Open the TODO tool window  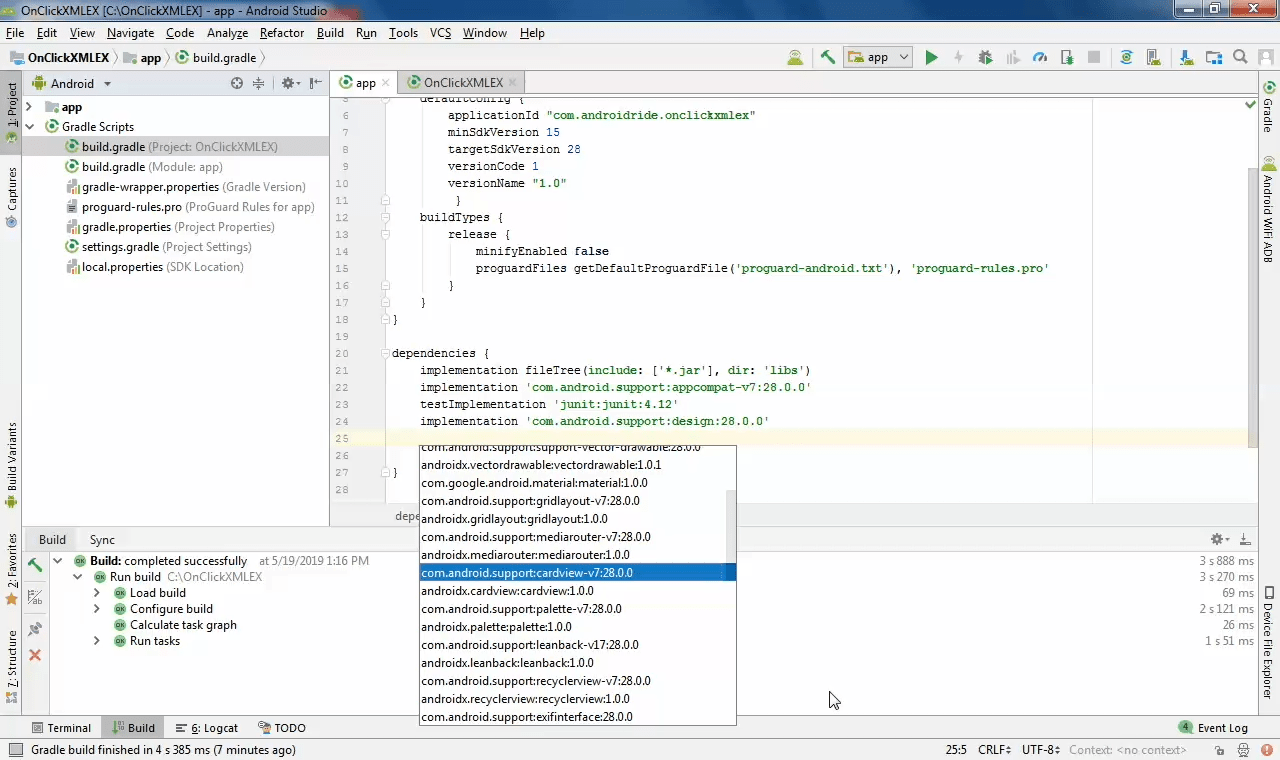pos(282,728)
